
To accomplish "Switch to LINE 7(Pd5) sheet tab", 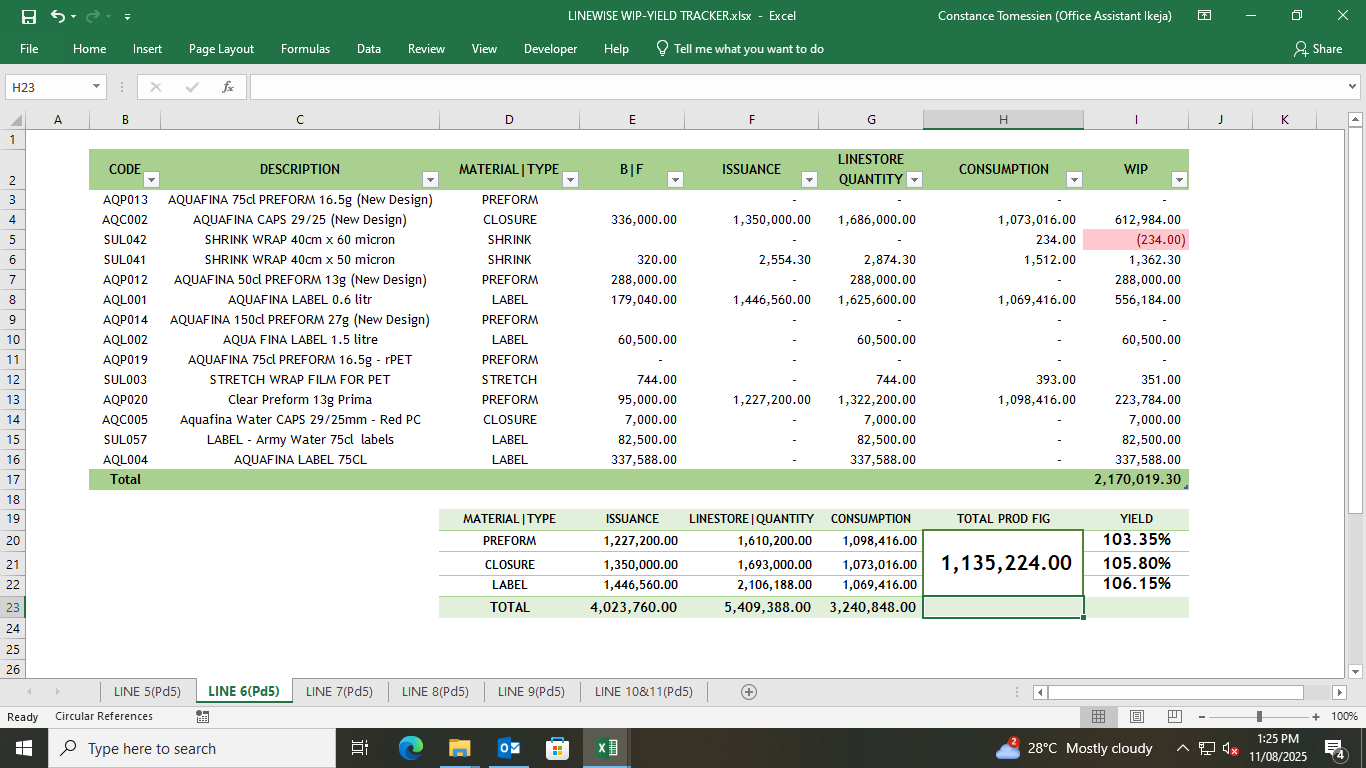I will pyautogui.click(x=339, y=692).
